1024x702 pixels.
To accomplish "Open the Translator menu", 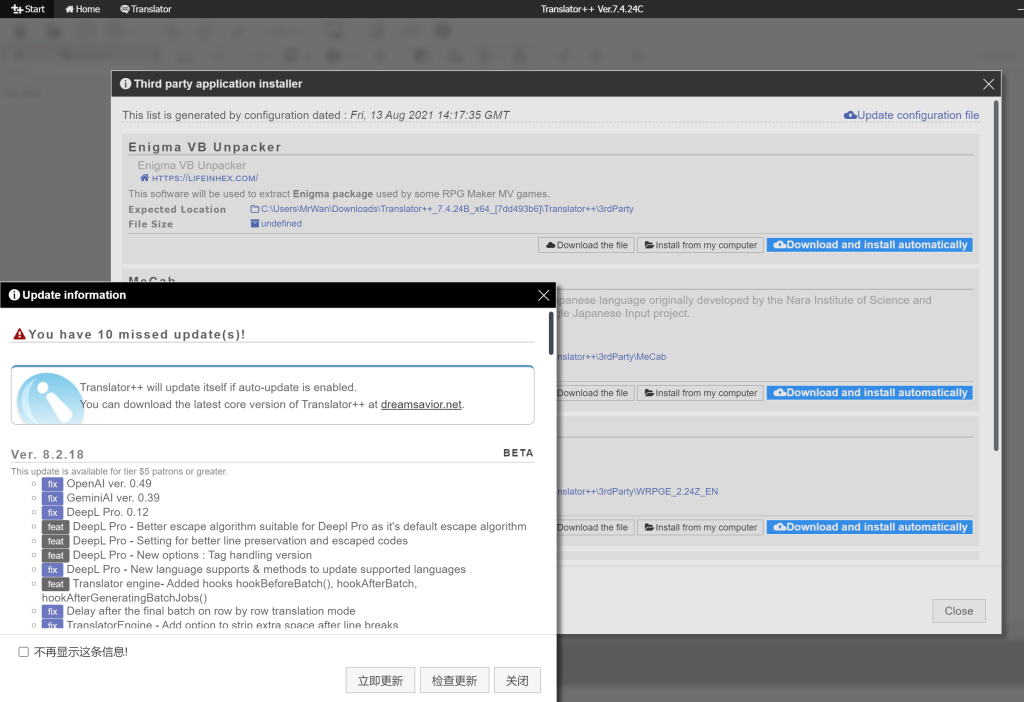I will click(x=146, y=9).
